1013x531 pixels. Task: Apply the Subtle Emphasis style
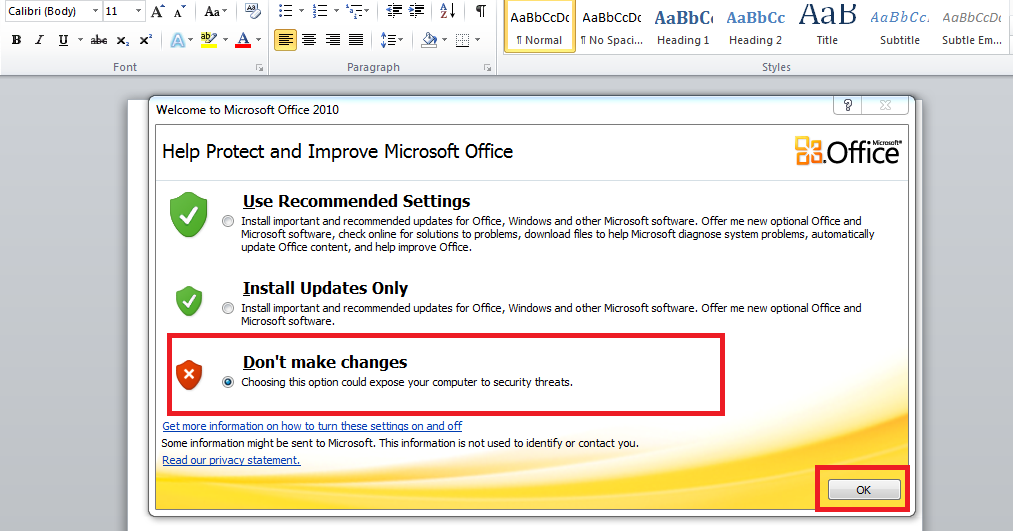[972, 26]
